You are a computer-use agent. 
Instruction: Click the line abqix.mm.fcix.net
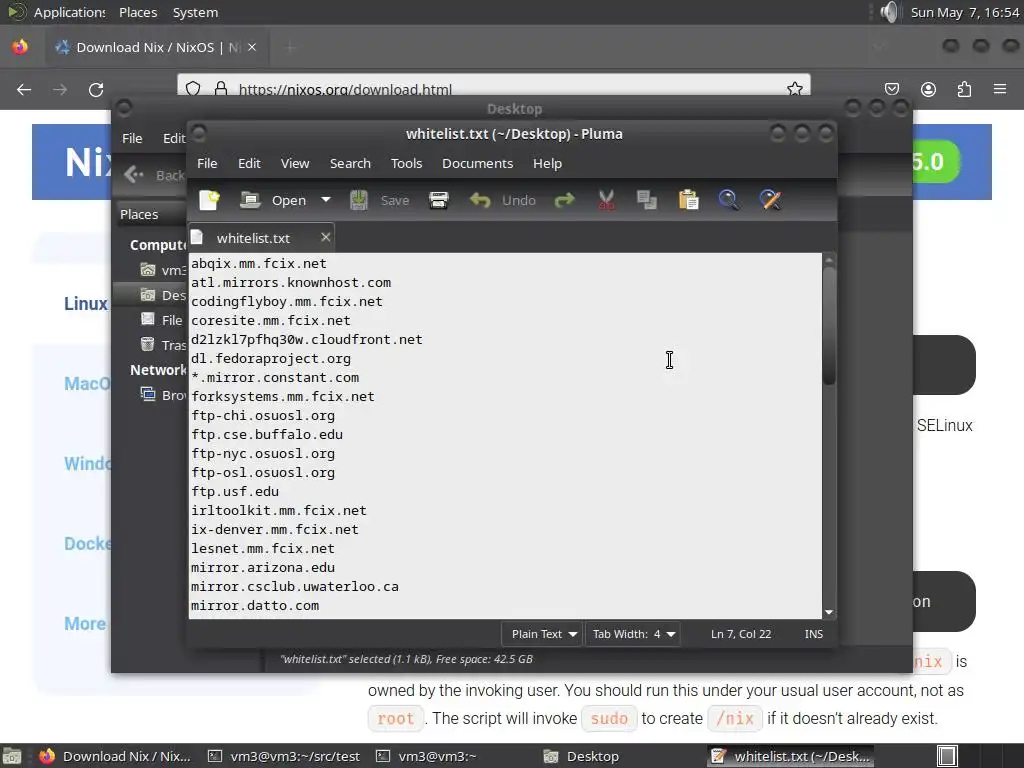[259, 263]
